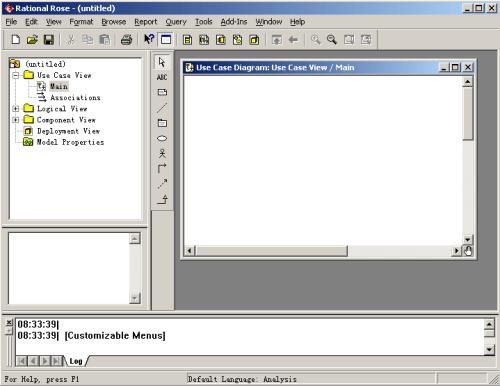Click the Paste clipboard icon

click(104, 40)
